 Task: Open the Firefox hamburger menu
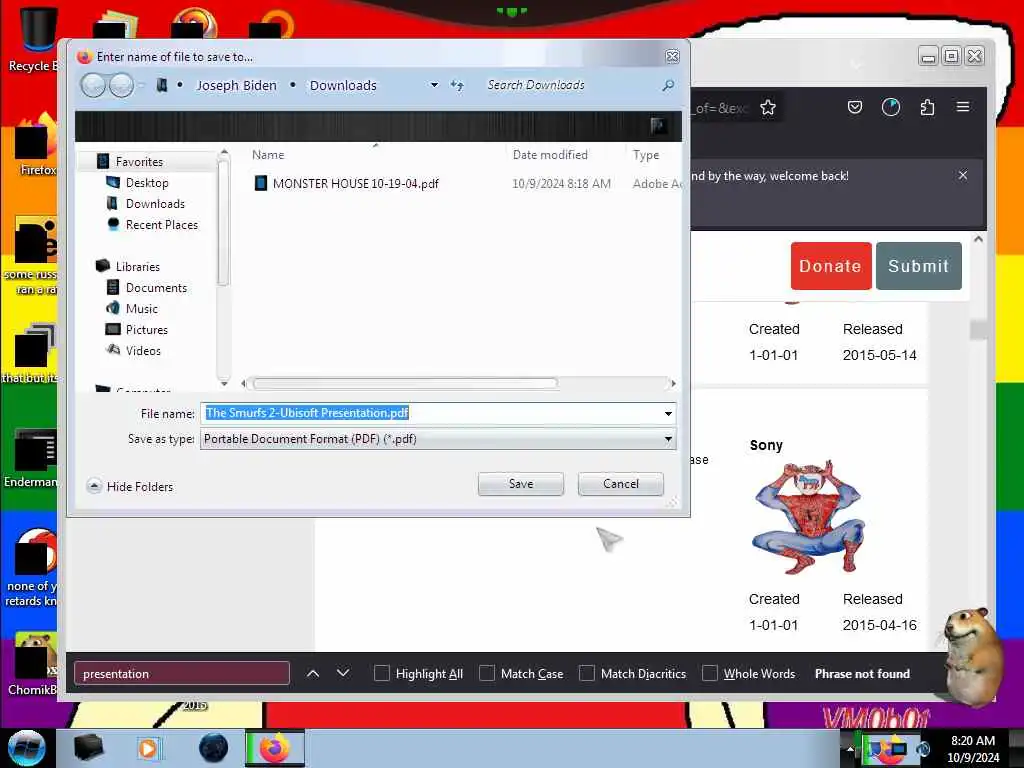(x=963, y=106)
